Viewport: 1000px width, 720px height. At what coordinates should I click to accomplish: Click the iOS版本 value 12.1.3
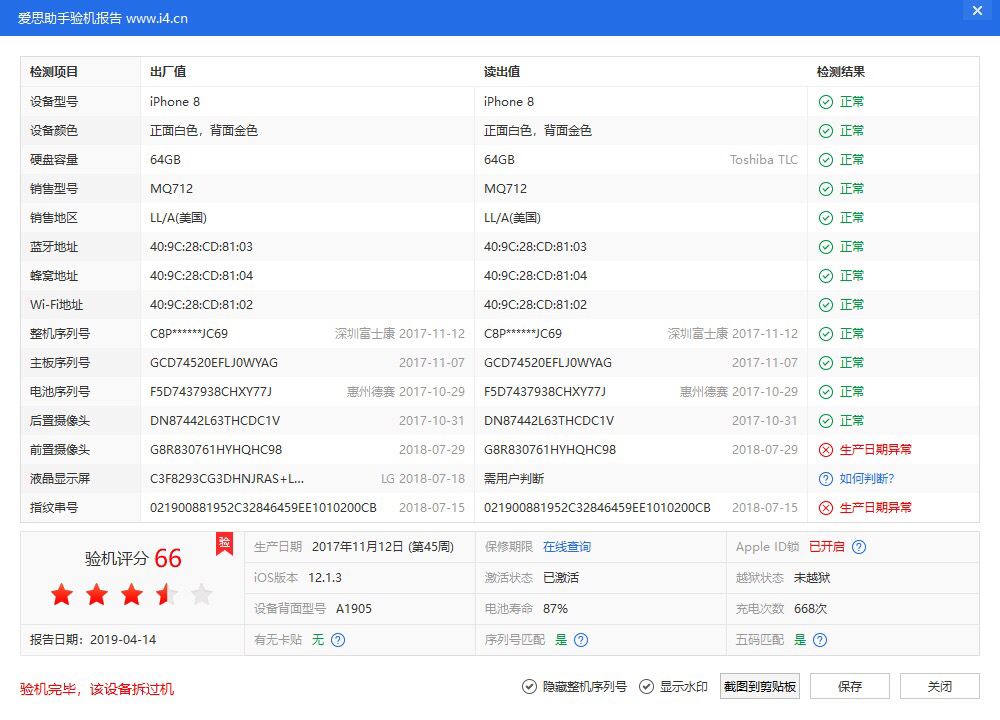tap(325, 578)
